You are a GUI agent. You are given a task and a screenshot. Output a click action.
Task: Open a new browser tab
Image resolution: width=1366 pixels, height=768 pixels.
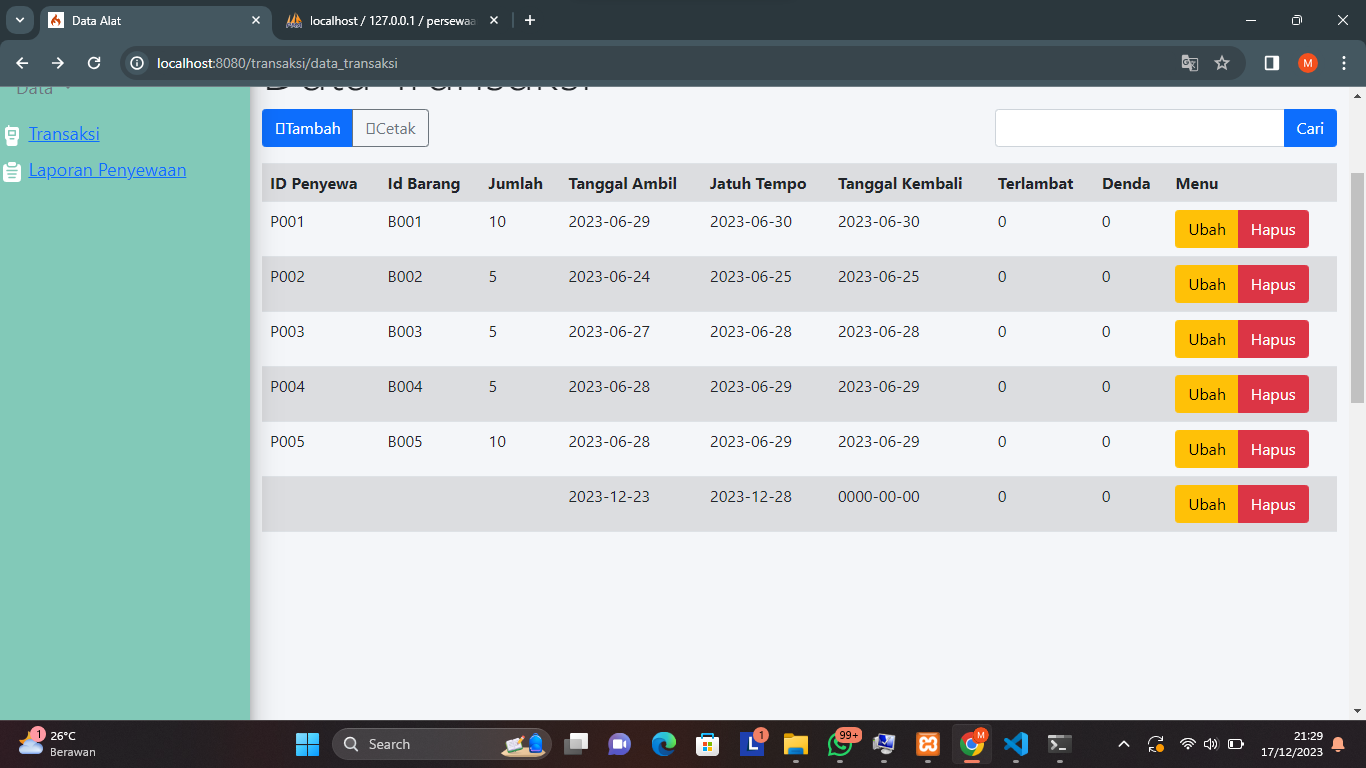click(x=530, y=20)
